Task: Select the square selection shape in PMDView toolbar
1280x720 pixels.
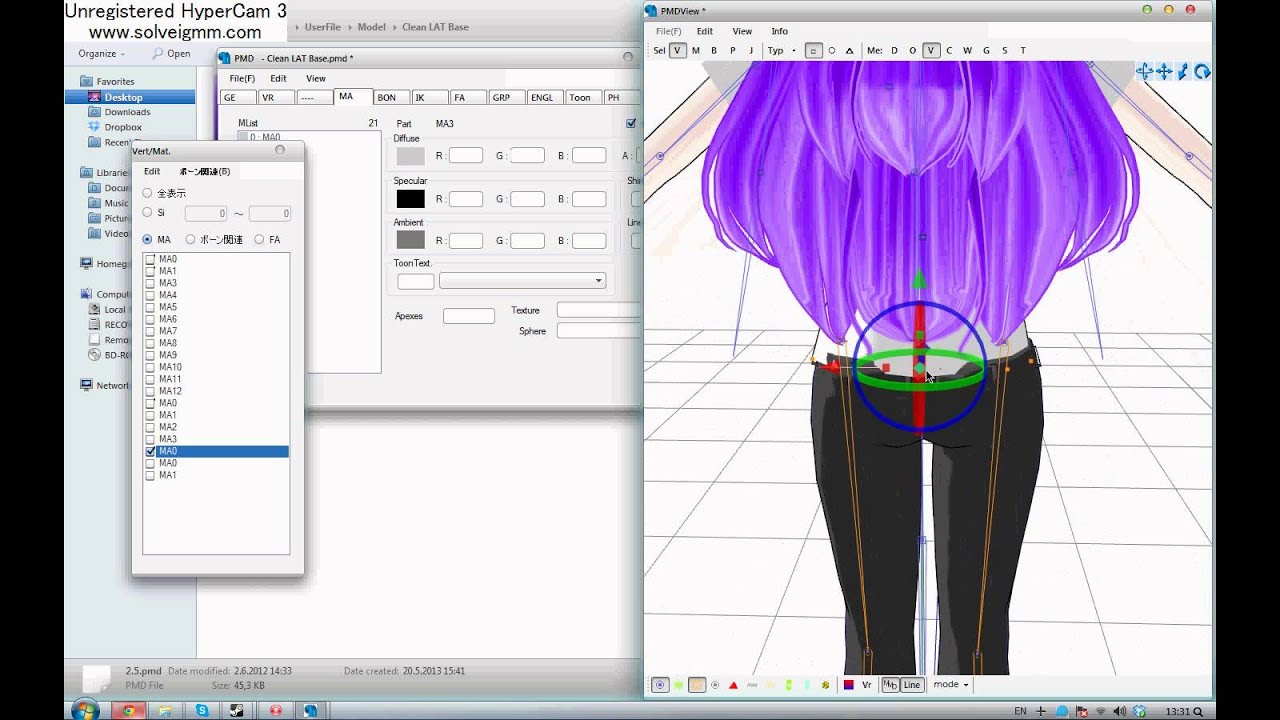Action: pos(814,50)
